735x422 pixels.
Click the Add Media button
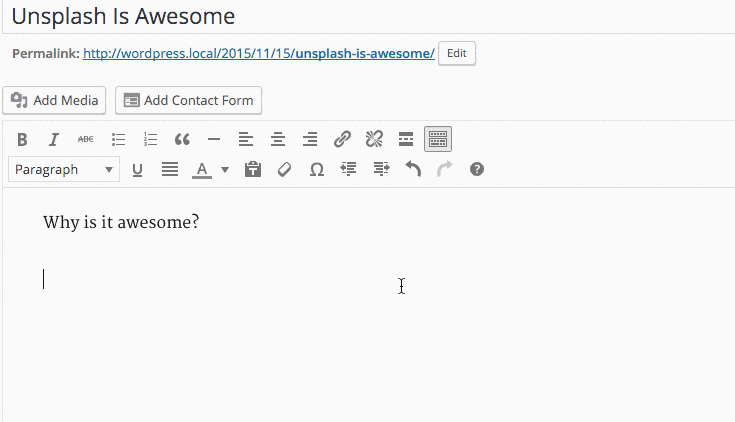click(x=55, y=100)
